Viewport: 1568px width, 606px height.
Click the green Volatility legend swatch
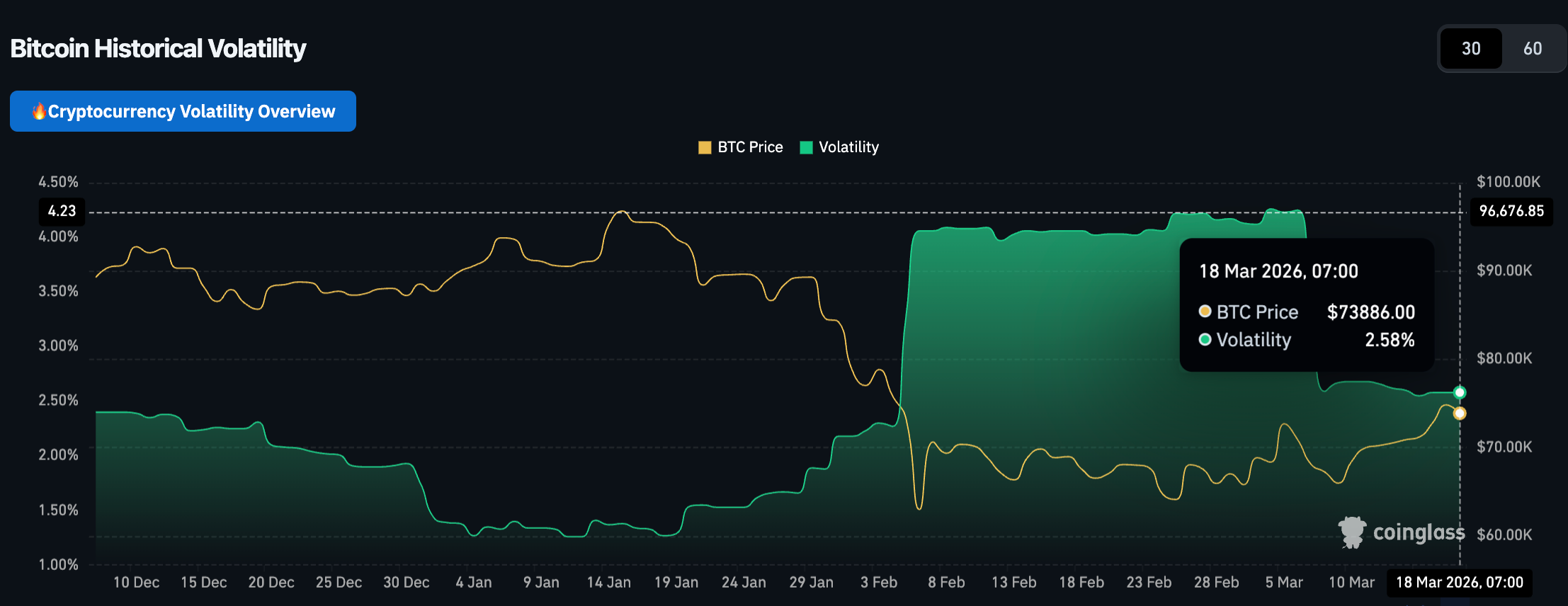click(x=806, y=147)
